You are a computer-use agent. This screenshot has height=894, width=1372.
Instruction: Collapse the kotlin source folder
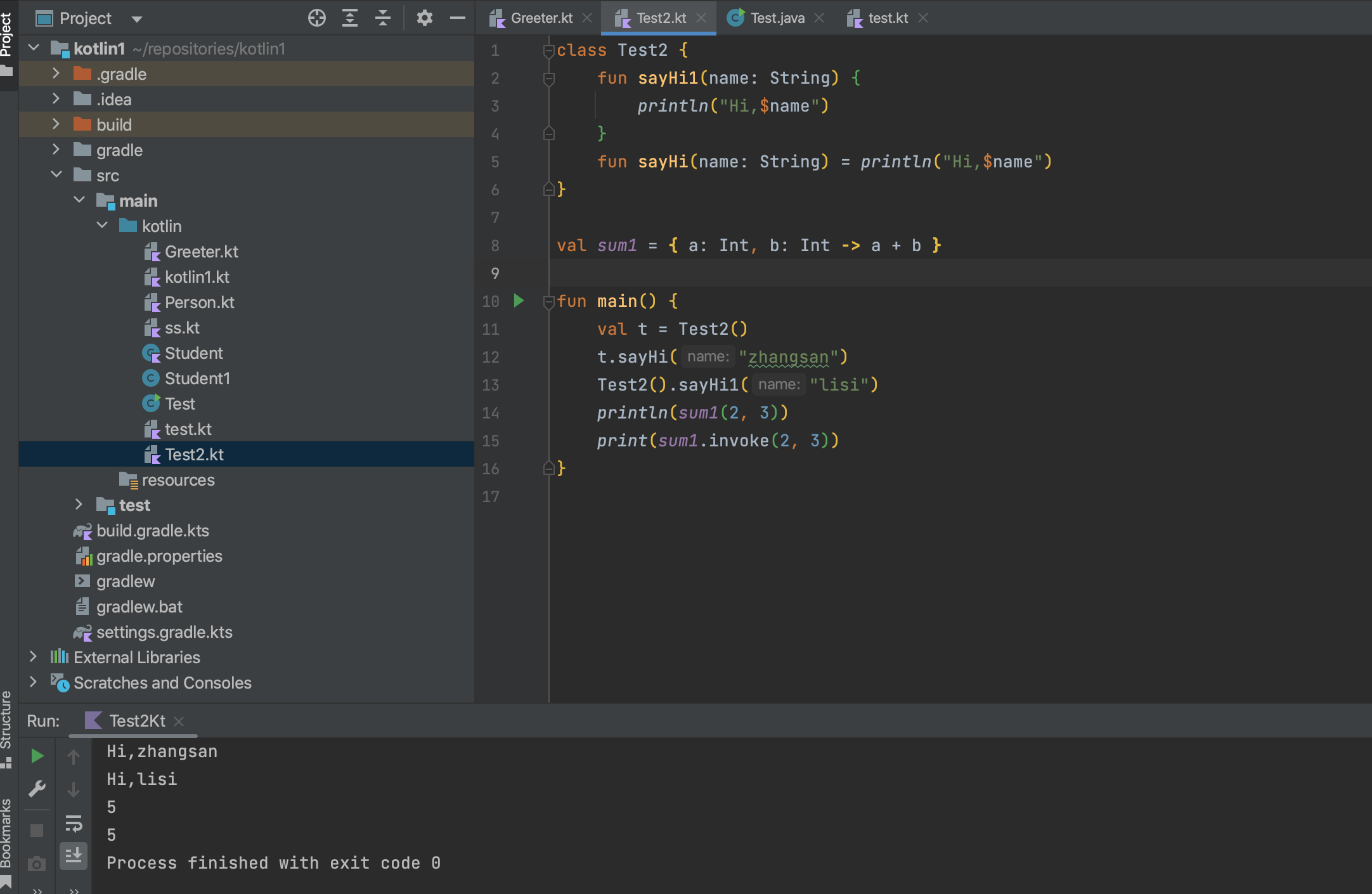[102, 226]
